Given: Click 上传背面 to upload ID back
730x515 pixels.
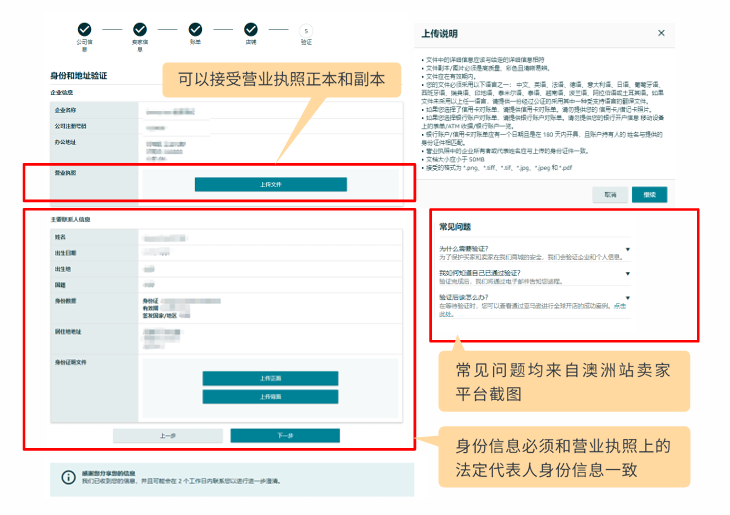Looking at the screenshot, I should (x=270, y=397).
